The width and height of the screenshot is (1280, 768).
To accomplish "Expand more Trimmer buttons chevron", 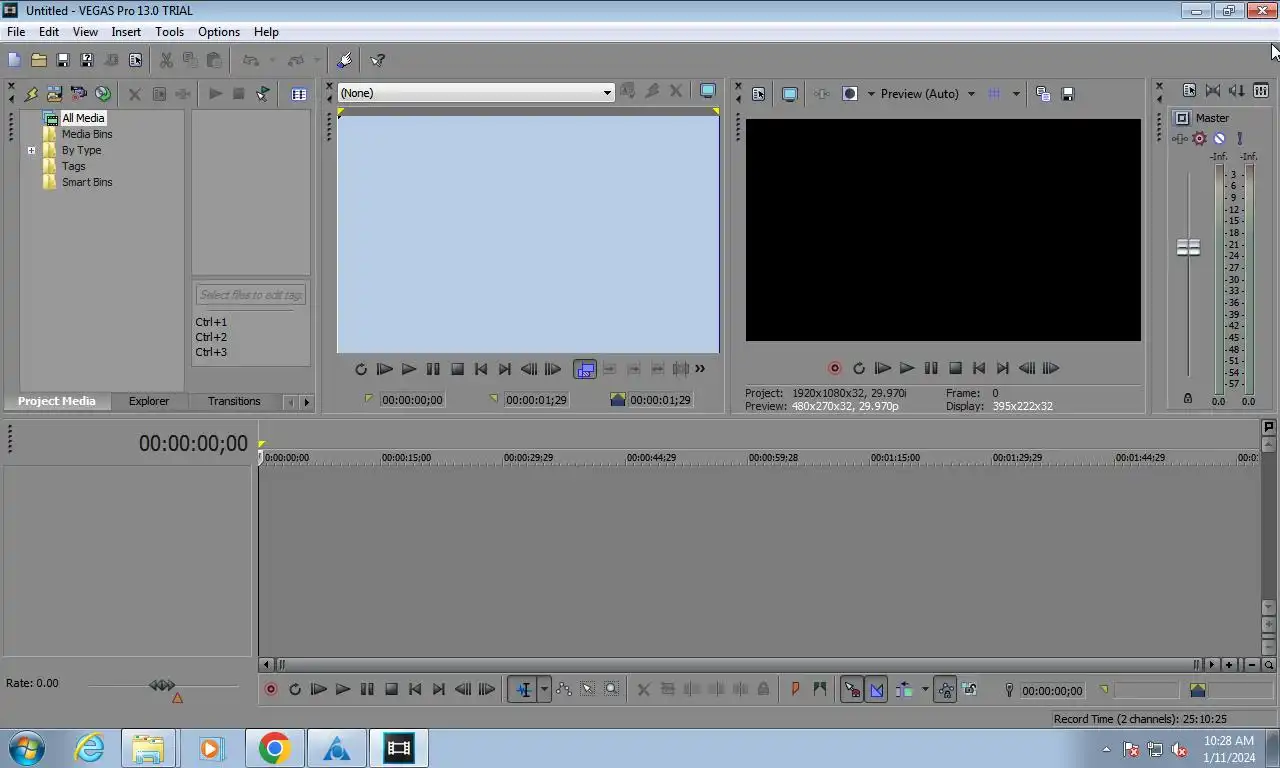I will tap(700, 369).
